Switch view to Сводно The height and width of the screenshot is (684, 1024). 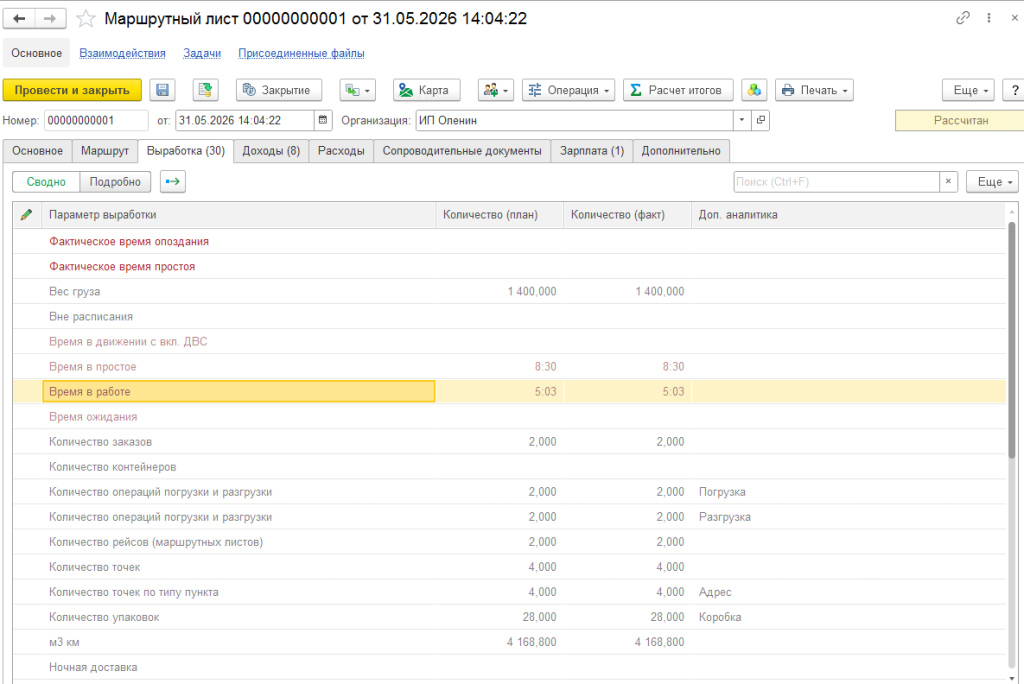tap(46, 182)
